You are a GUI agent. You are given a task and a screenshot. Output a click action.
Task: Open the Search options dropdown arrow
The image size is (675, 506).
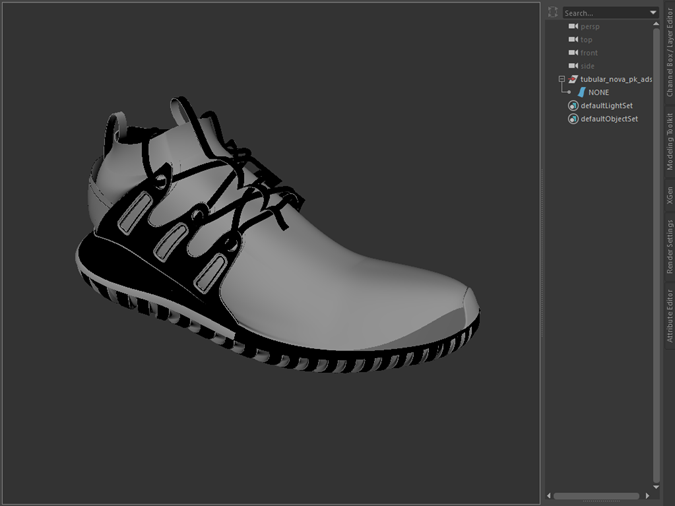pos(653,13)
